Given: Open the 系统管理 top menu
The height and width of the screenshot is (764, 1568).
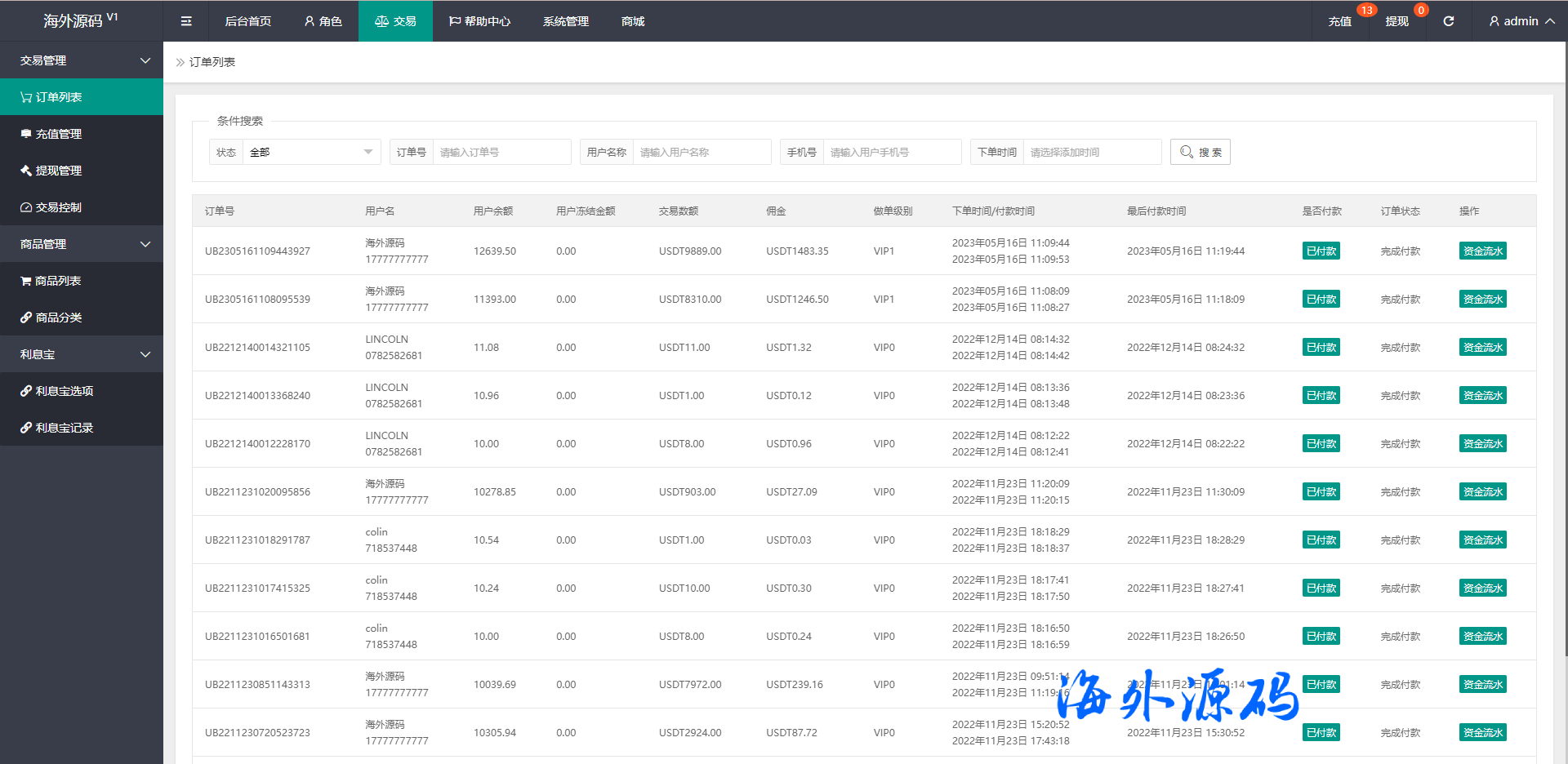Looking at the screenshot, I should click(565, 21).
